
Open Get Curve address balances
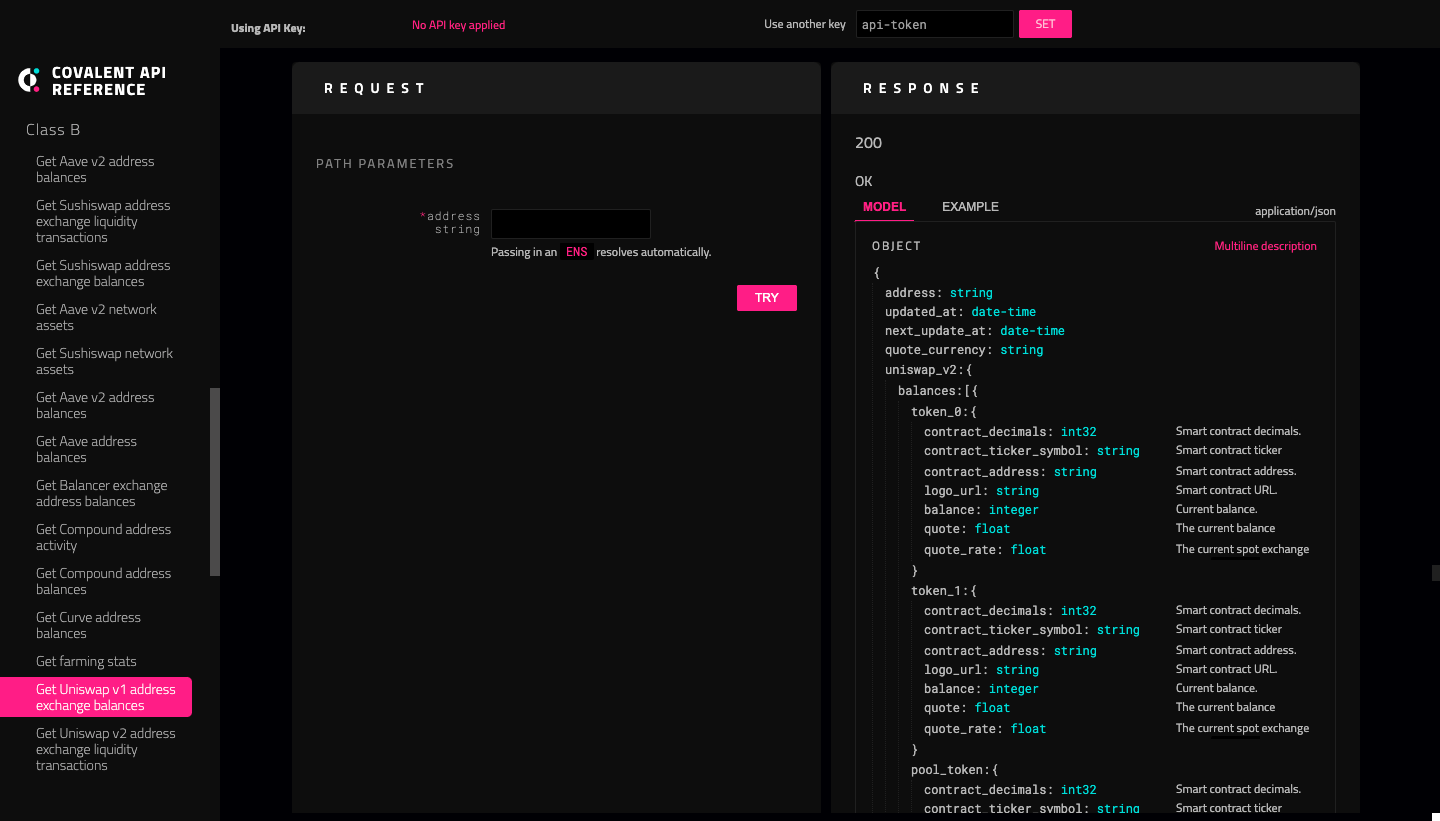tap(88, 625)
